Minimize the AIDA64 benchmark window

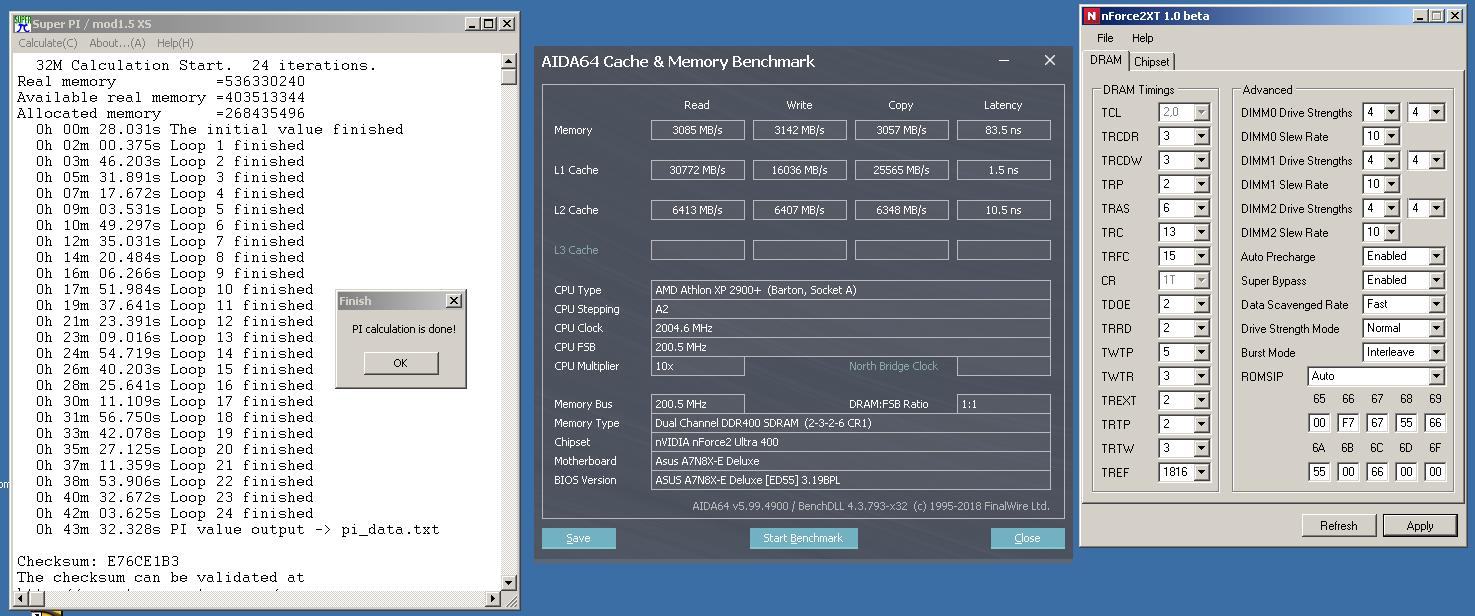tap(1003, 61)
